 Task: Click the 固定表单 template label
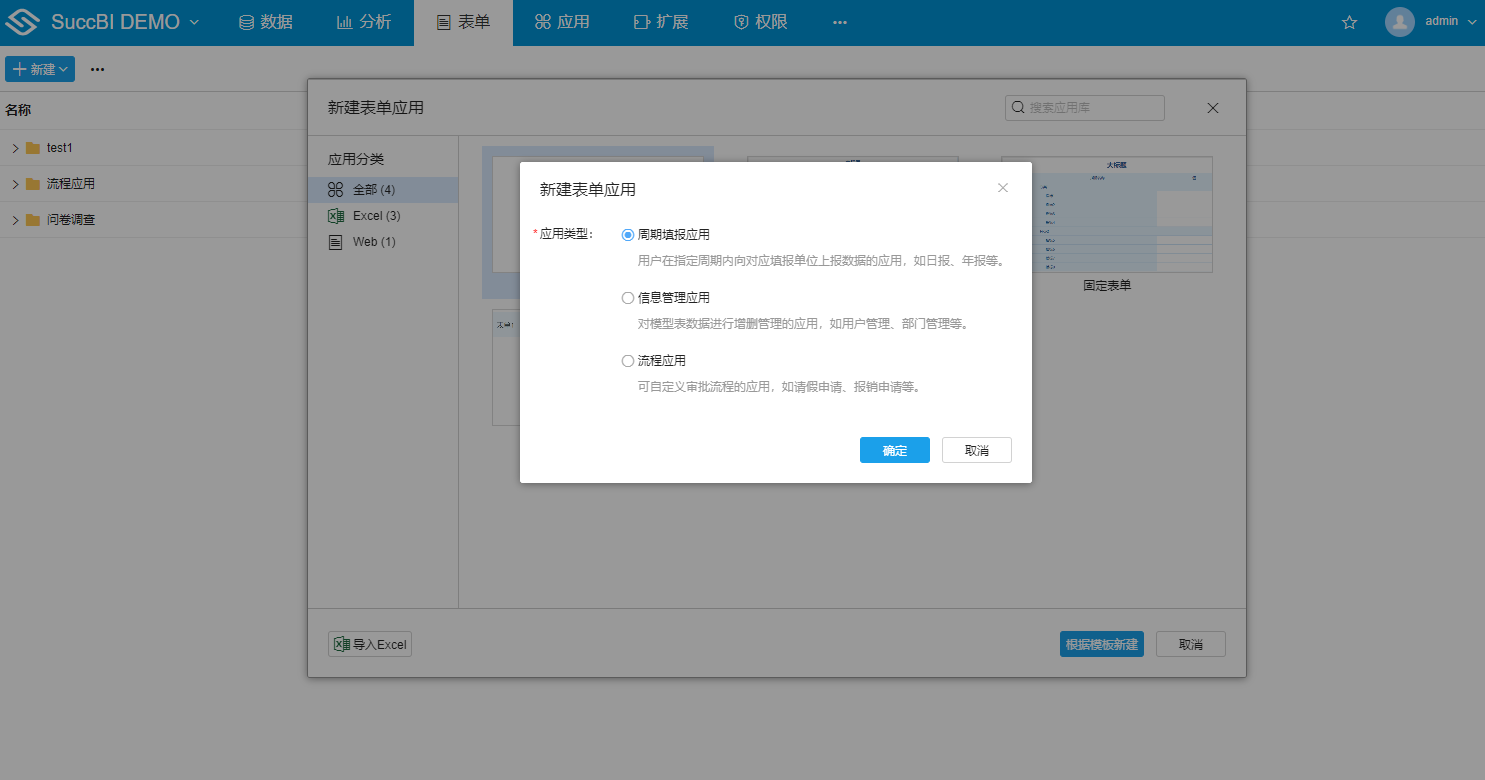point(1107,286)
